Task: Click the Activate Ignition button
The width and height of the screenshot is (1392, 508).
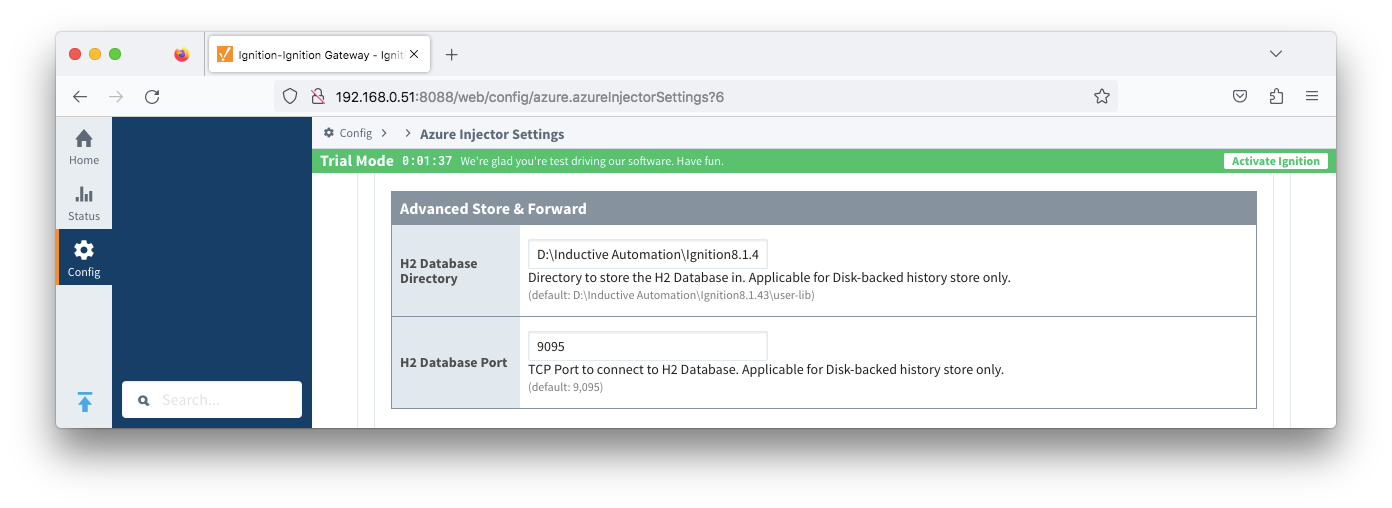Action: pyautogui.click(x=1275, y=161)
